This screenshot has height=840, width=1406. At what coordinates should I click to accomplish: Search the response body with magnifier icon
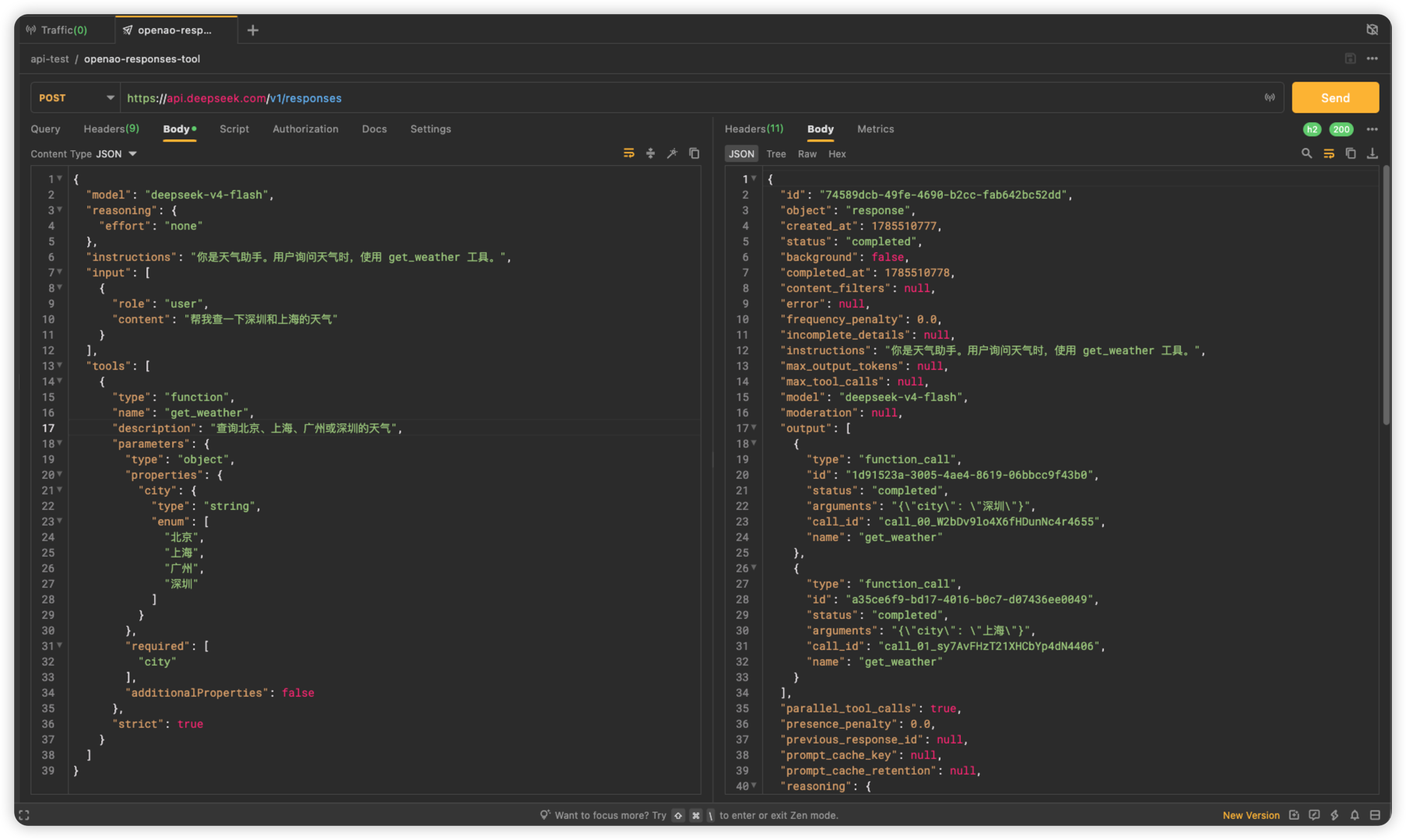click(x=1306, y=153)
